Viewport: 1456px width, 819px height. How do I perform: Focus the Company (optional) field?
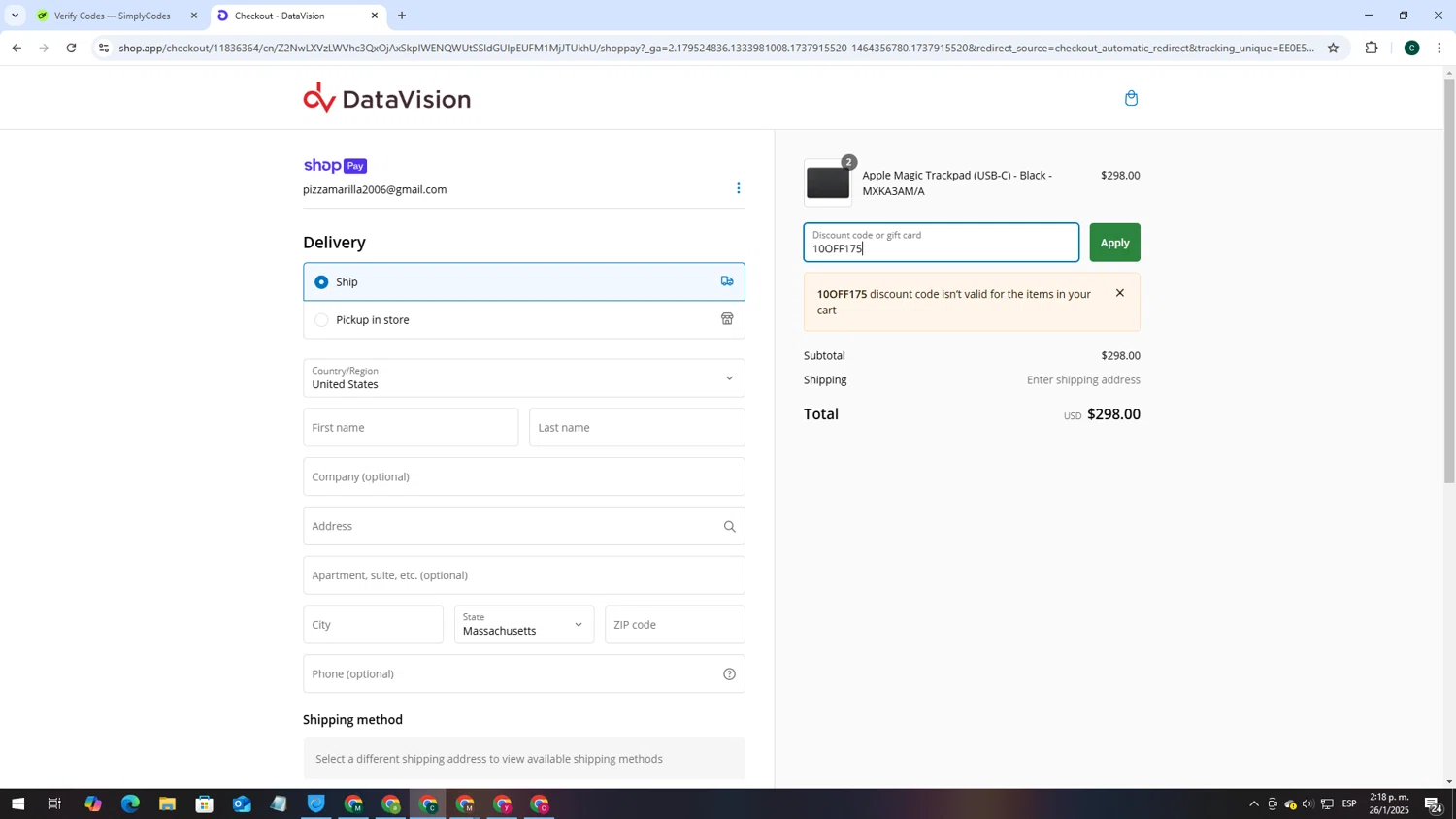tap(524, 477)
